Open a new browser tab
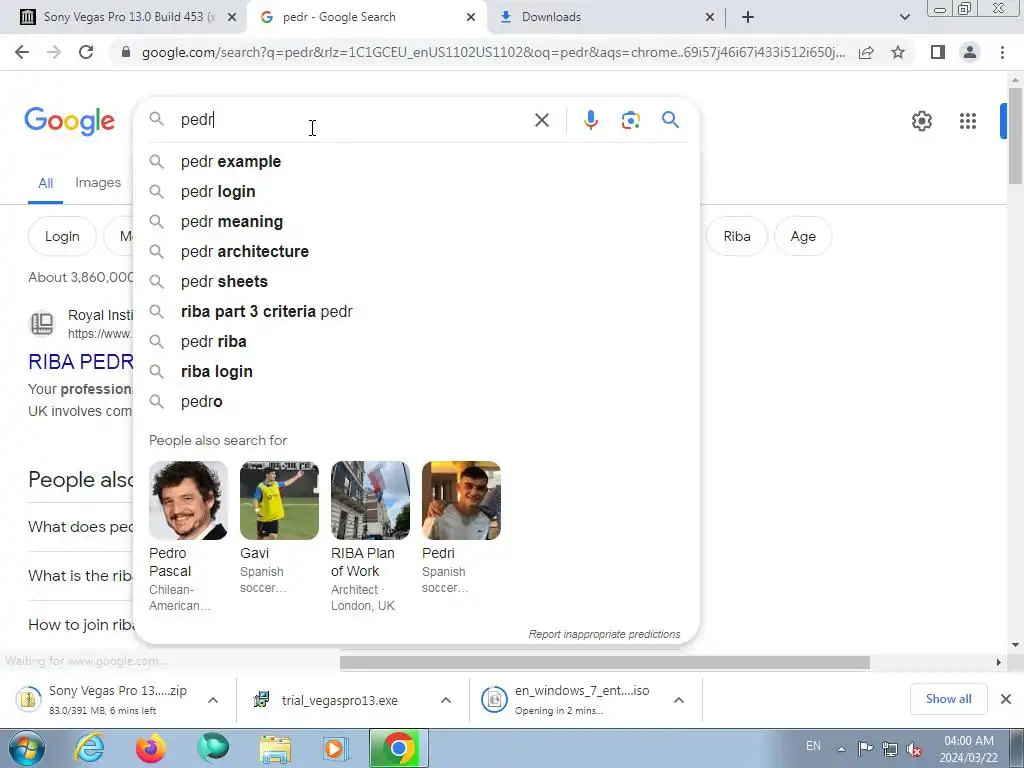This screenshot has height=768, width=1024. tap(748, 17)
